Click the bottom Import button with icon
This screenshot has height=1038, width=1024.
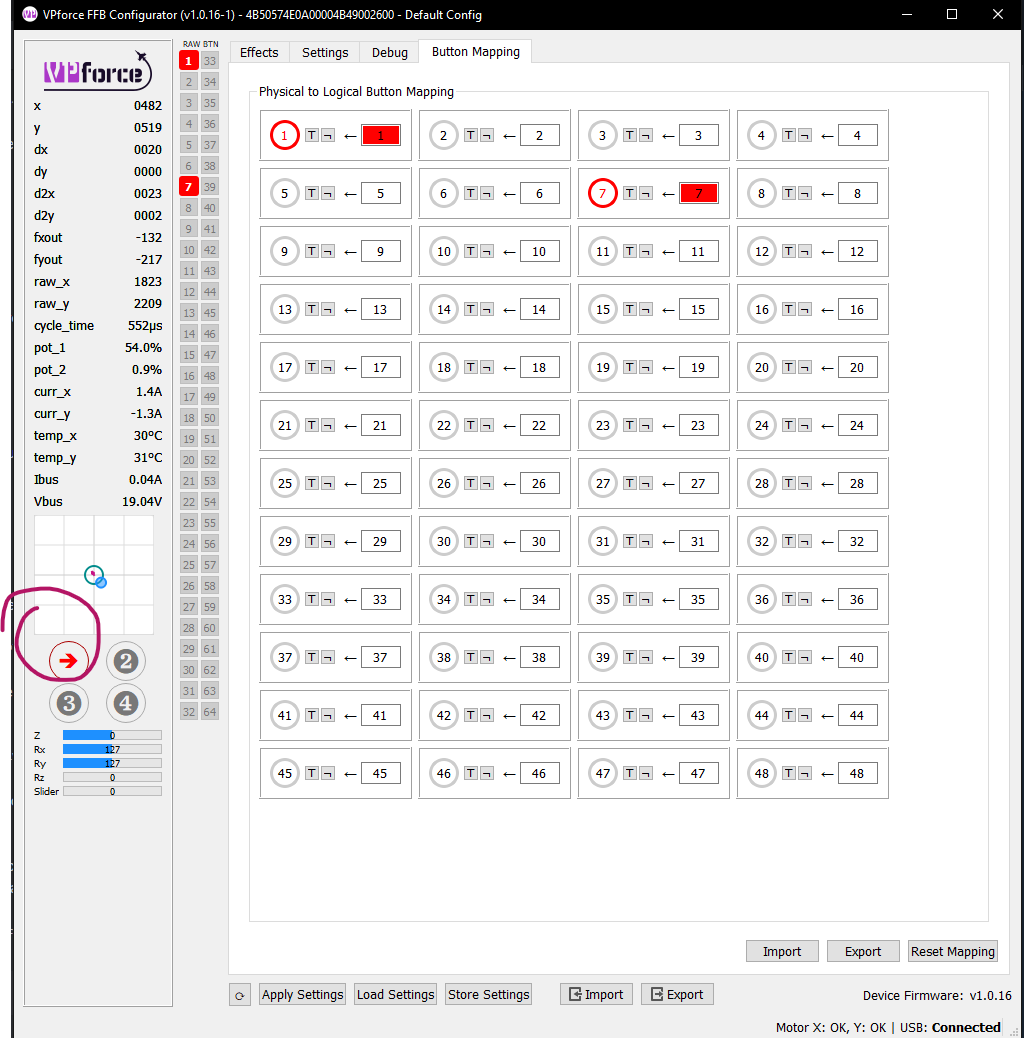pyautogui.click(x=596, y=994)
